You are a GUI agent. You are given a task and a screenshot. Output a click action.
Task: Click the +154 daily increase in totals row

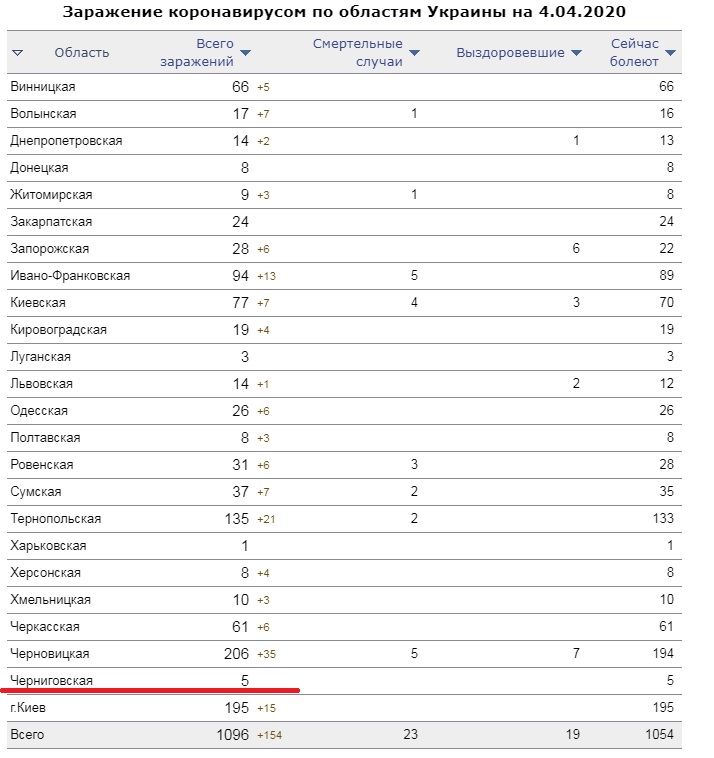coord(271,736)
